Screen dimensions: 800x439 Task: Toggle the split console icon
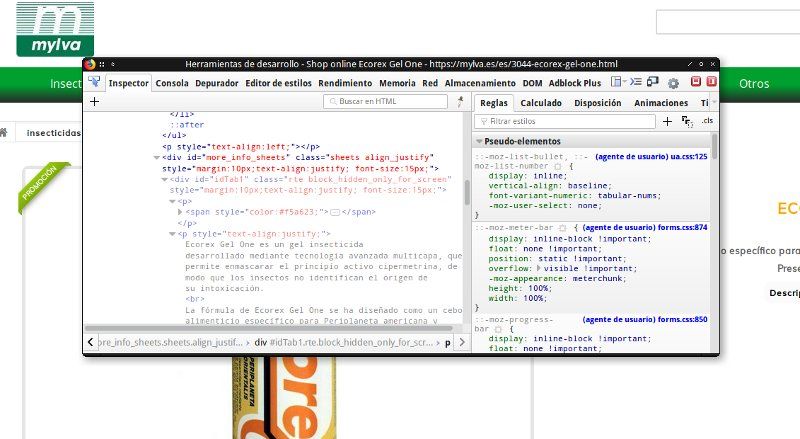[x=636, y=82]
